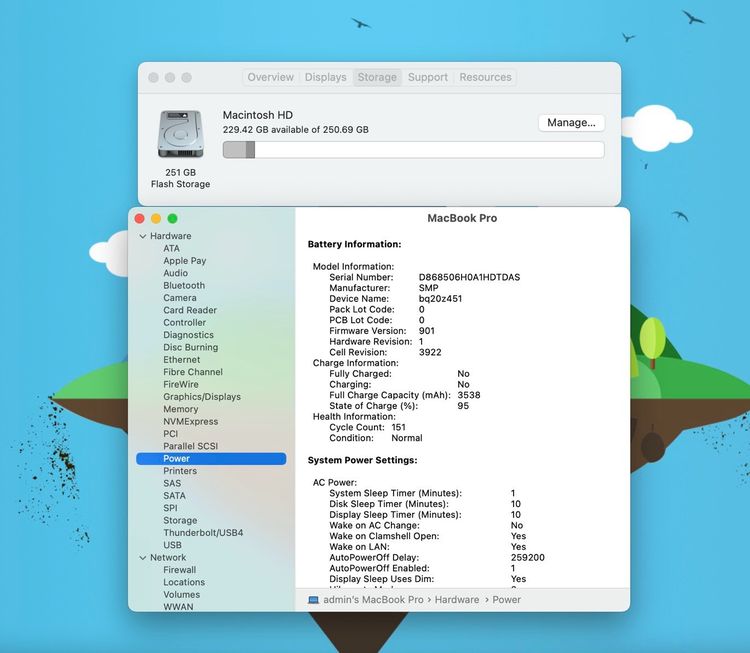Select USB in the sidebar
The width and height of the screenshot is (750, 653).
pos(172,545)
